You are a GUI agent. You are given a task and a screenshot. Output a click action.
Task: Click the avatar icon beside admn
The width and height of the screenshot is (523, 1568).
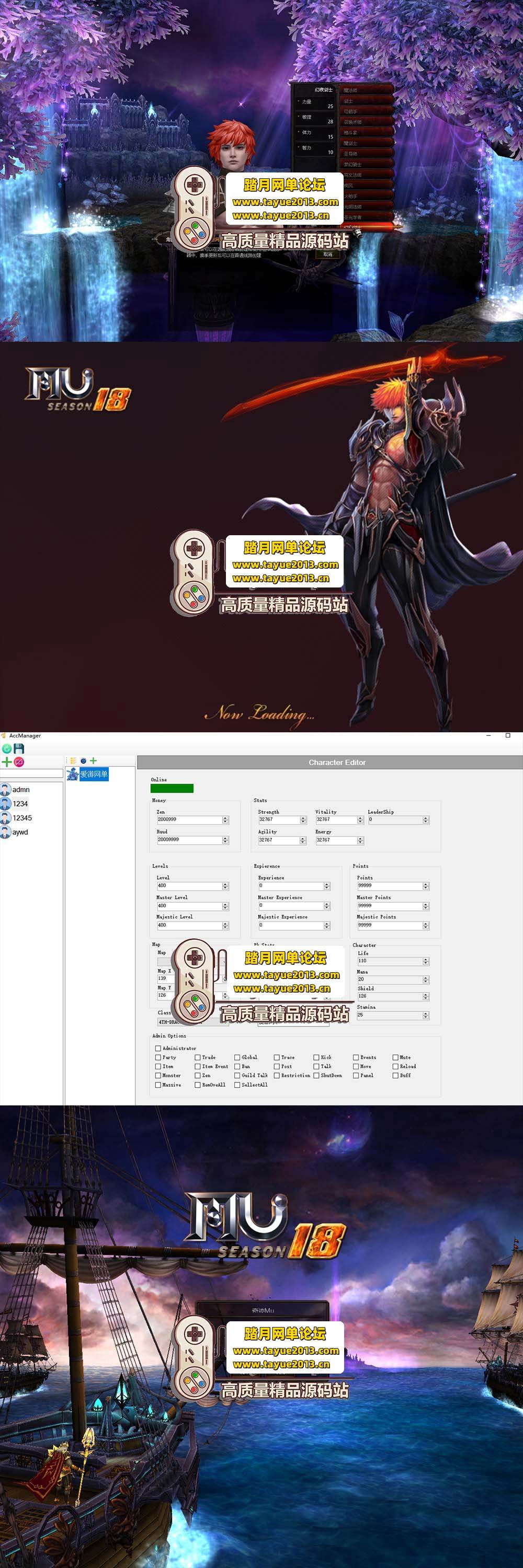pos(5,789)
